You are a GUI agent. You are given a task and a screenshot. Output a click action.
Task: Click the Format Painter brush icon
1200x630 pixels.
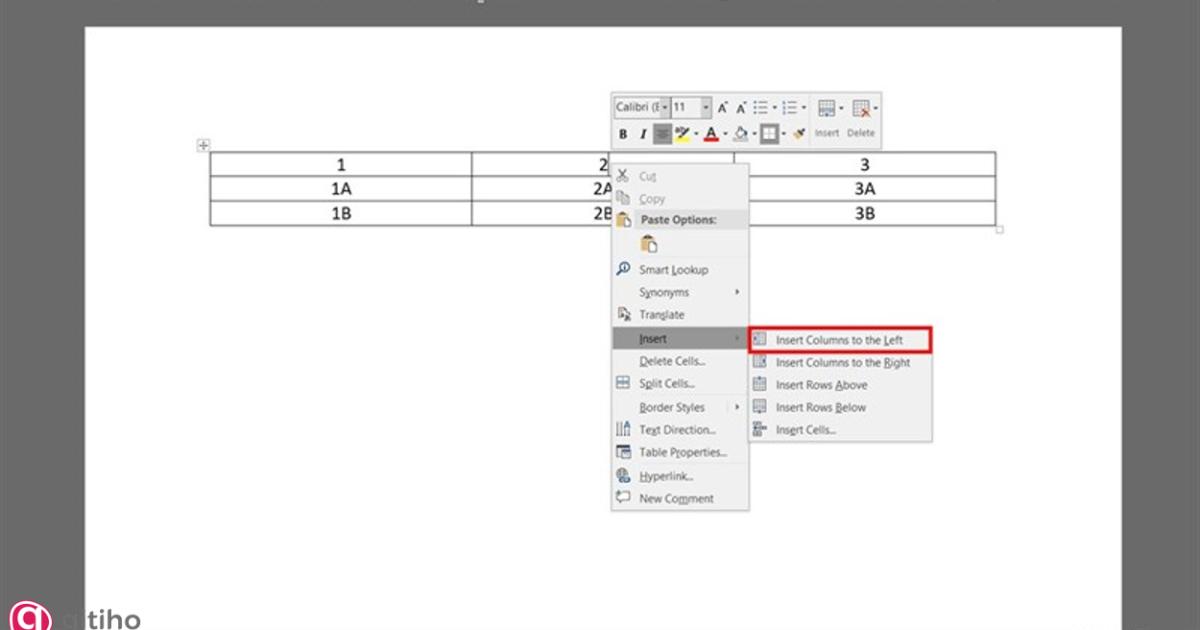798,134
